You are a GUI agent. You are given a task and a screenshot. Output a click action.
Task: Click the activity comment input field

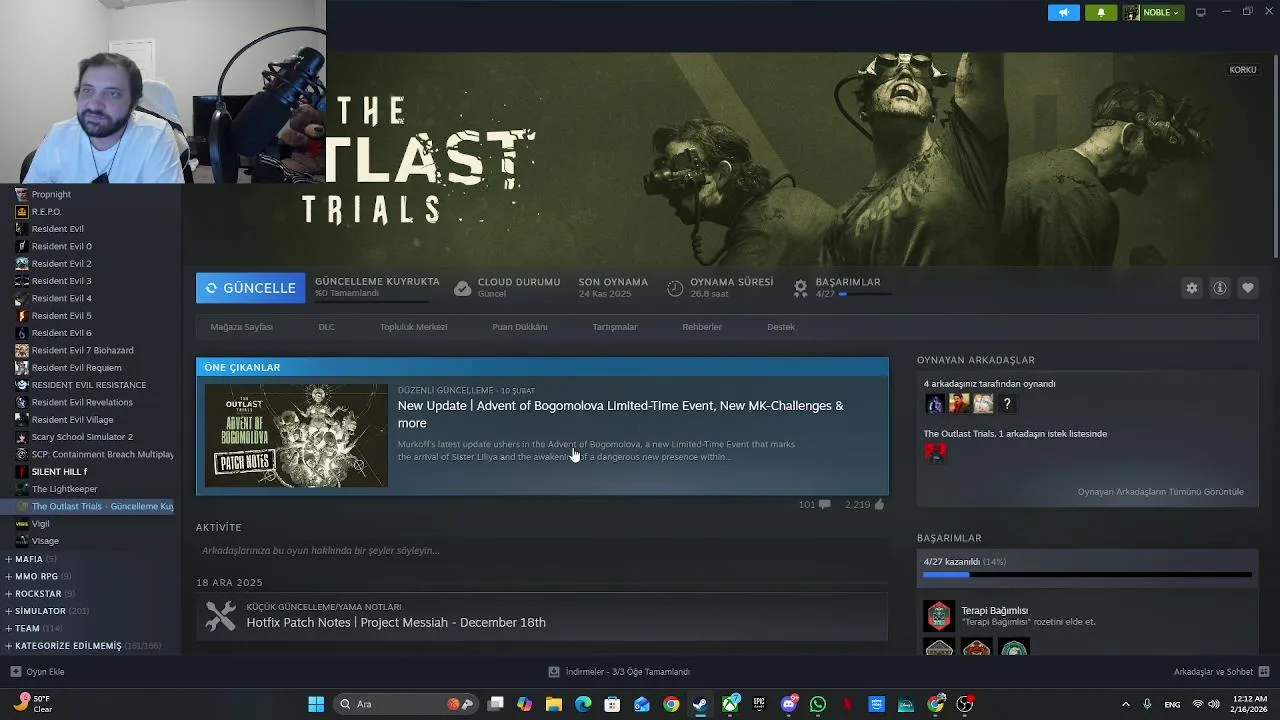pos(541,551)
